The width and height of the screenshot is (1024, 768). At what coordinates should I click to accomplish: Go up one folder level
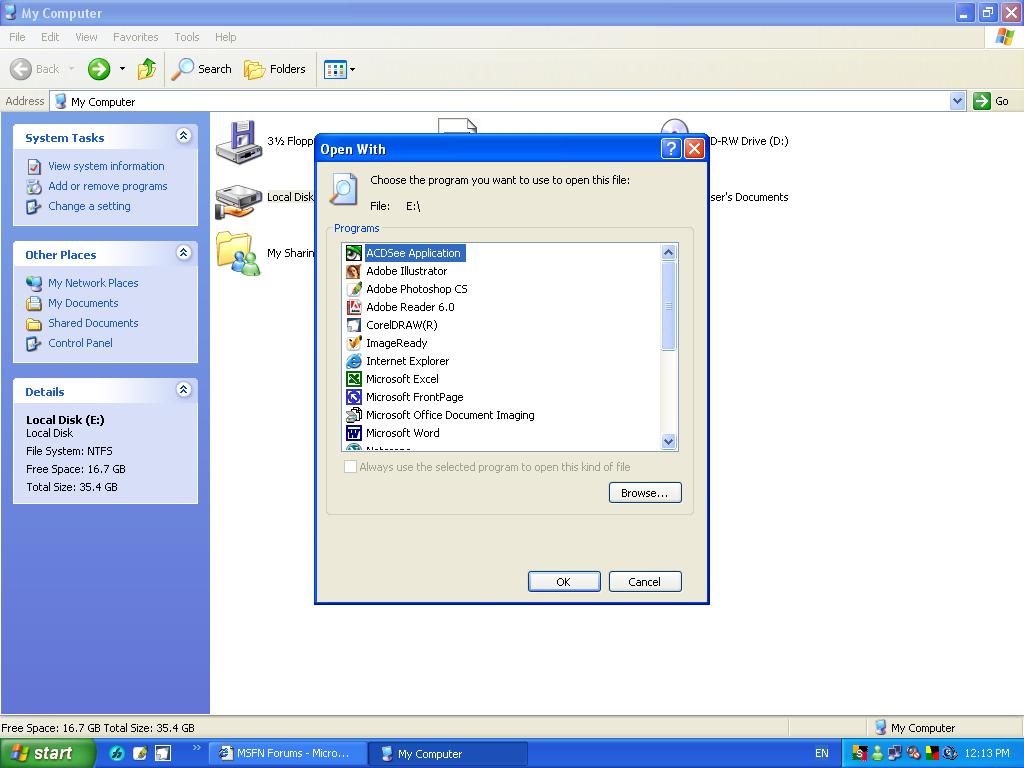click(x=147, y=69)
